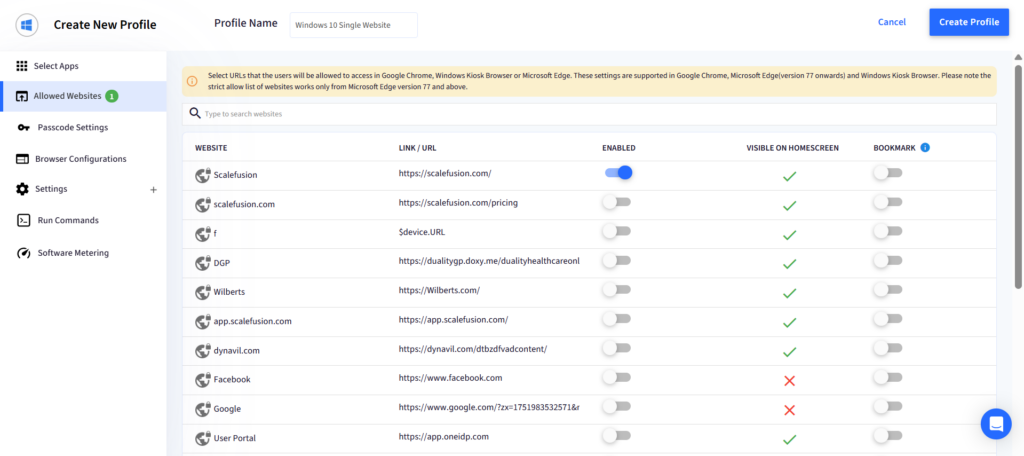Viewport: 1024px width, 456px height.
Task: Click the Create Profile button
Action: [x=968, y=22]
